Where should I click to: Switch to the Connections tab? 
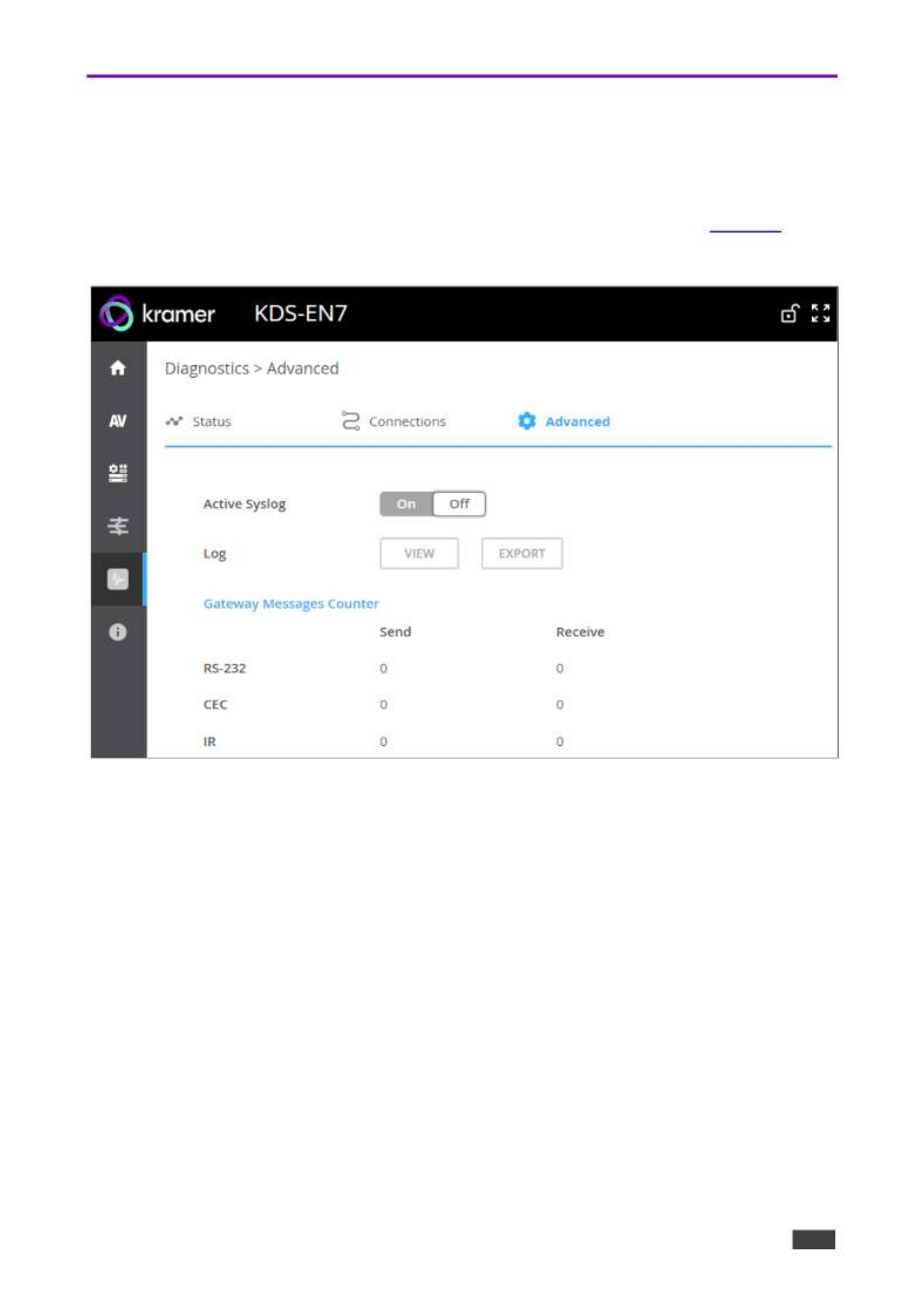(x=393, y=421)
